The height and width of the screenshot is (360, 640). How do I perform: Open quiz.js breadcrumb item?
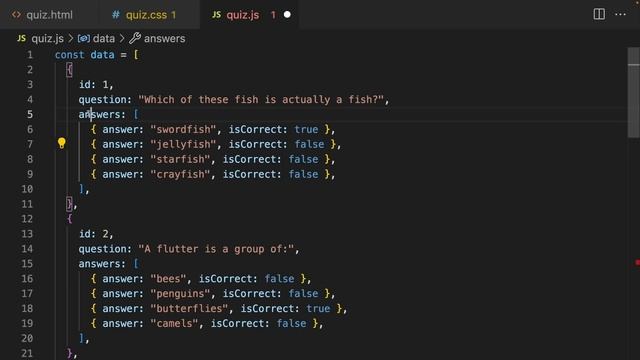point(47,38)
